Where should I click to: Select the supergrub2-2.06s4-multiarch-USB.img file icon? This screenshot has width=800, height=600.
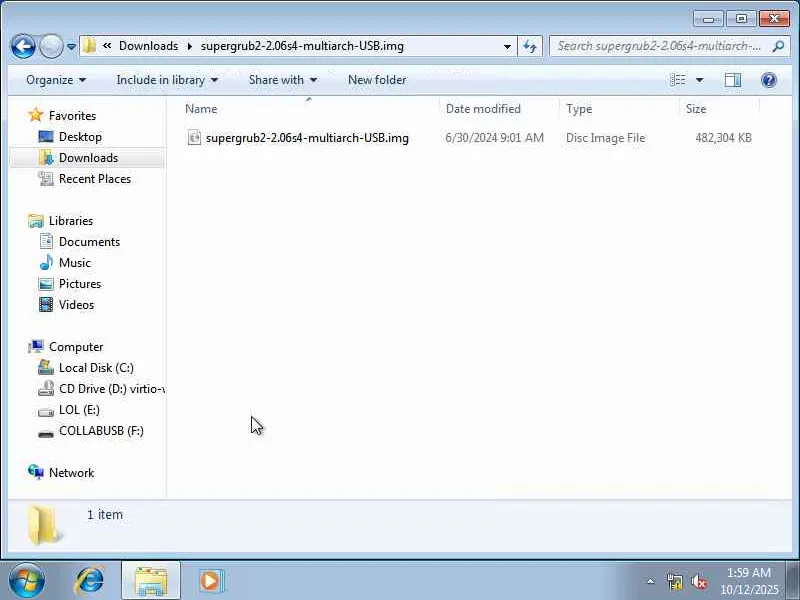(194, 137)
